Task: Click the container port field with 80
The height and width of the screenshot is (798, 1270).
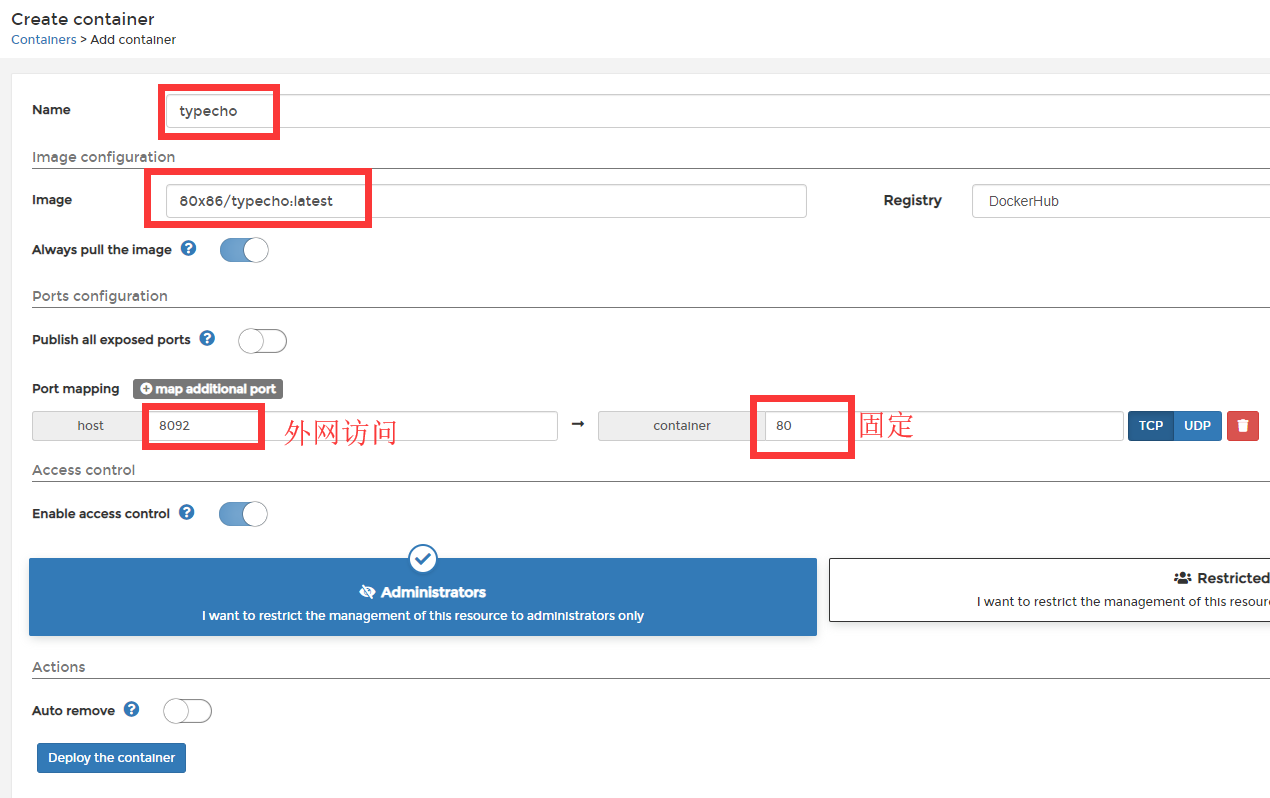Action: click(943, 426)
